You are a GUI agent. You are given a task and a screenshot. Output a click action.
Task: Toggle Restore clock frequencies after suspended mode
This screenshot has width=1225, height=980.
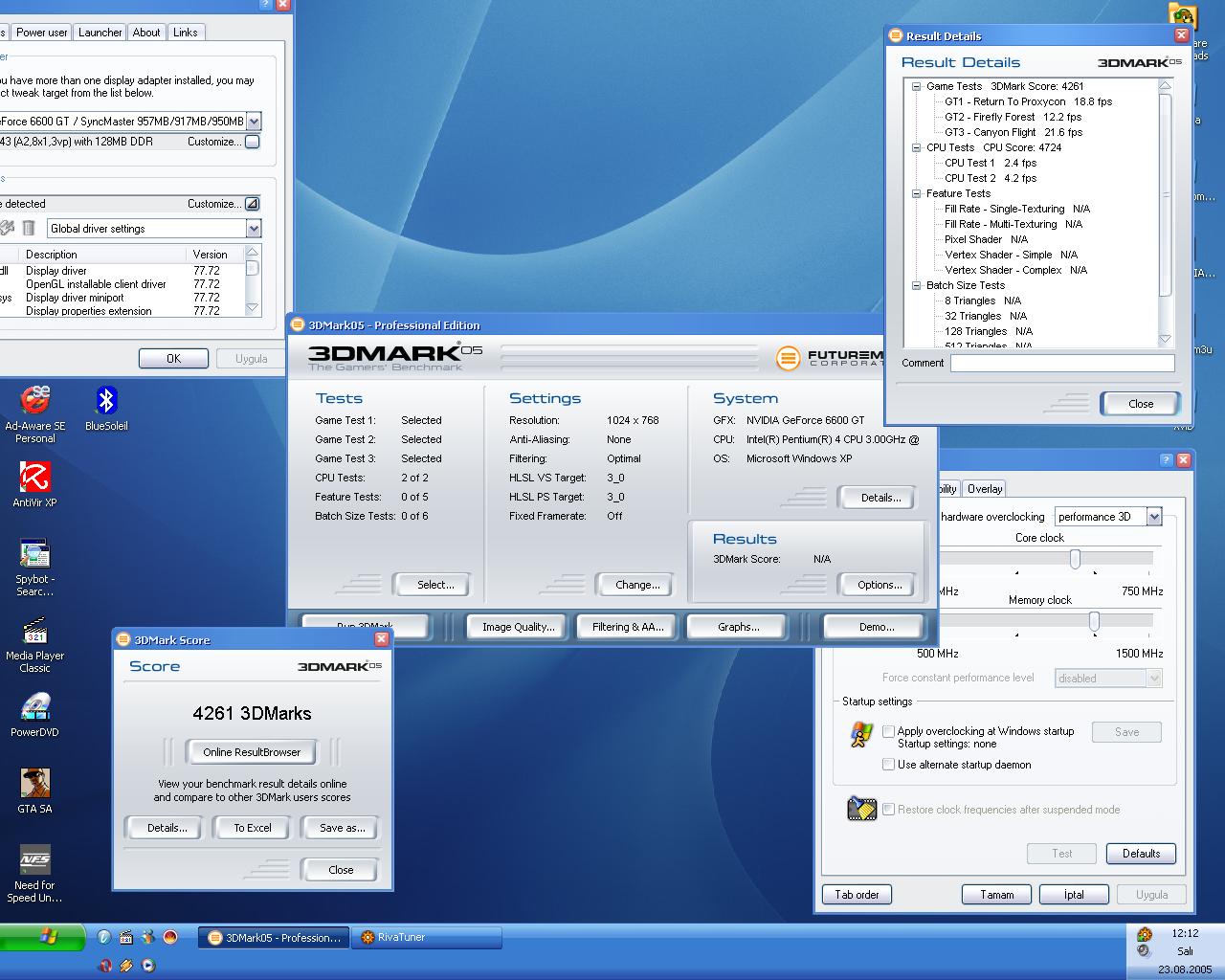(x=888, y=810)
